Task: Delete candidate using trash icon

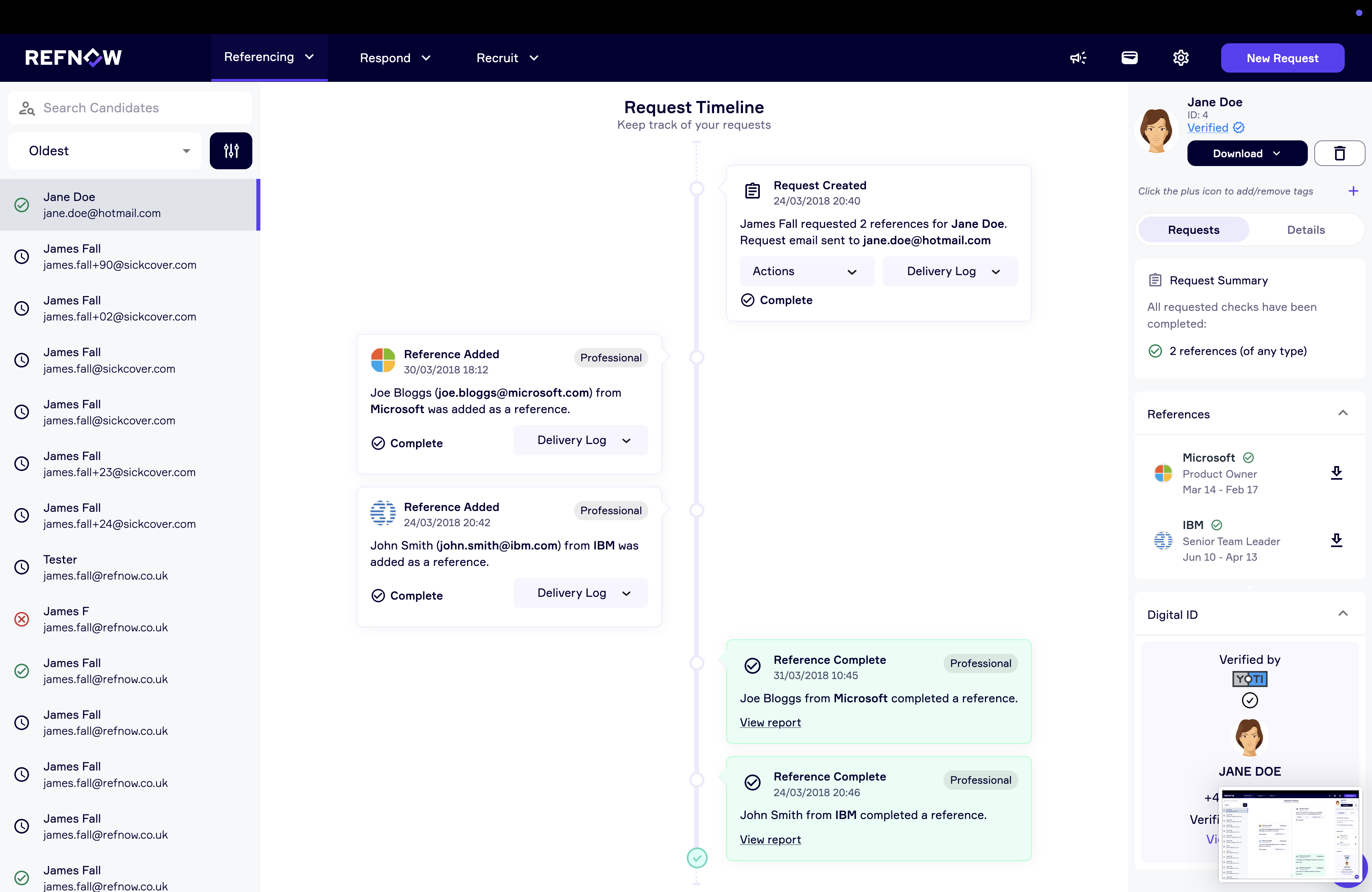Action: point(1339,153)
